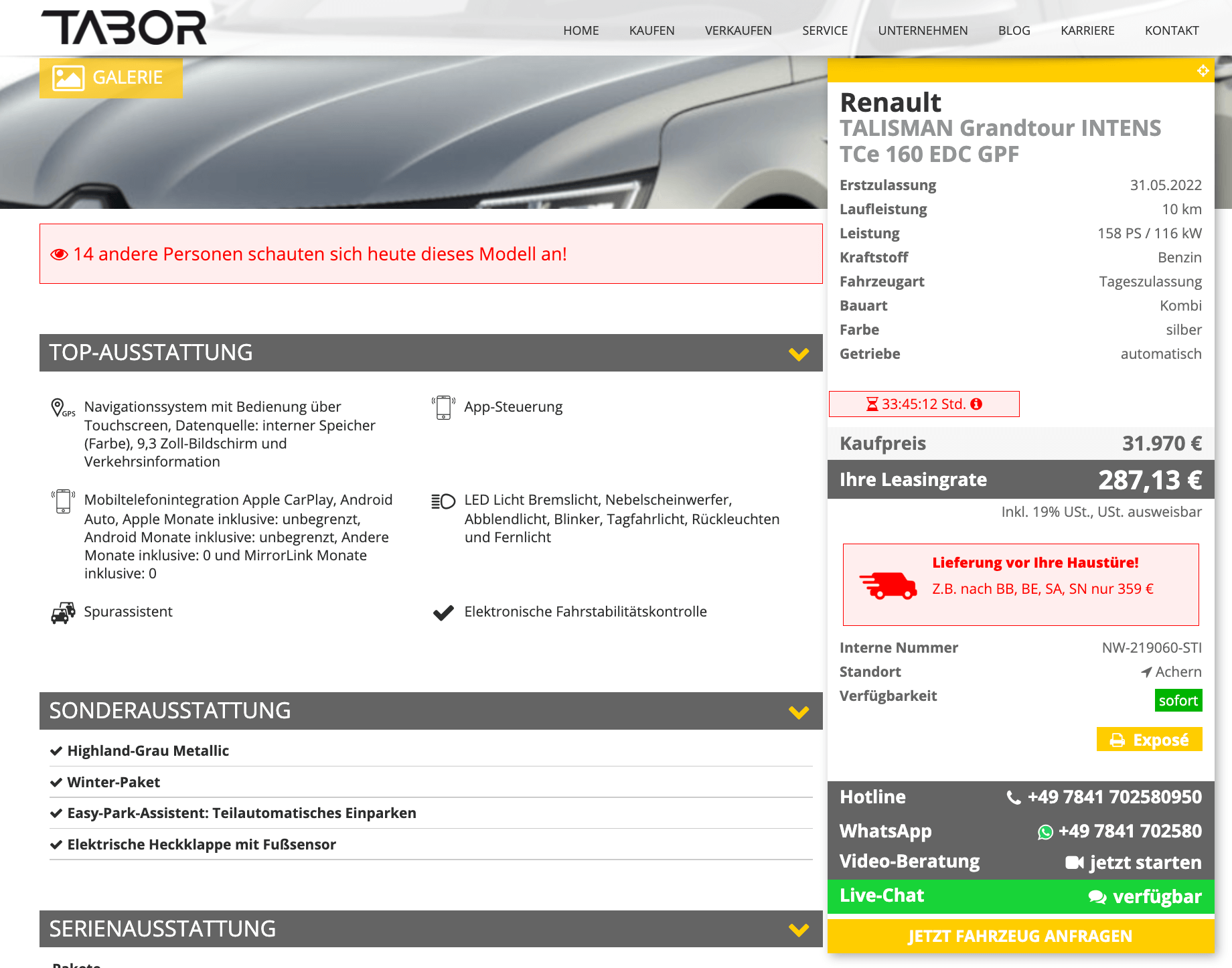
Task: Start video consultation via jetzt starten
Action: (1145, 863)
